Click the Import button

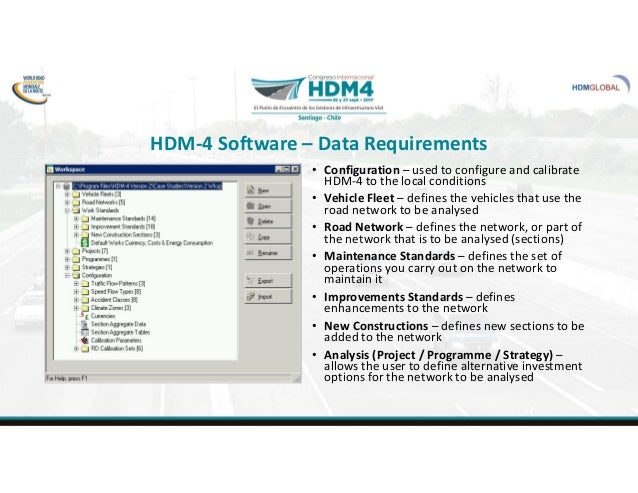pos(269,297)
